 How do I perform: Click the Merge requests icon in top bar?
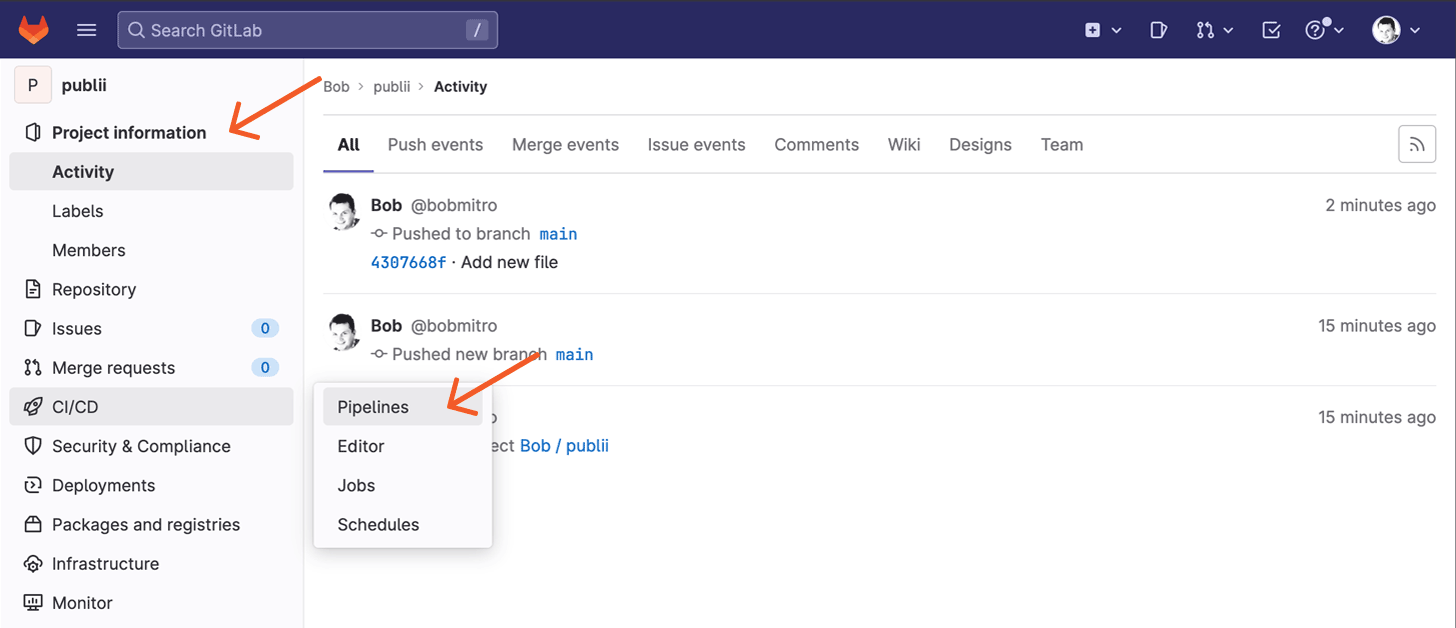click(1206, 30)
